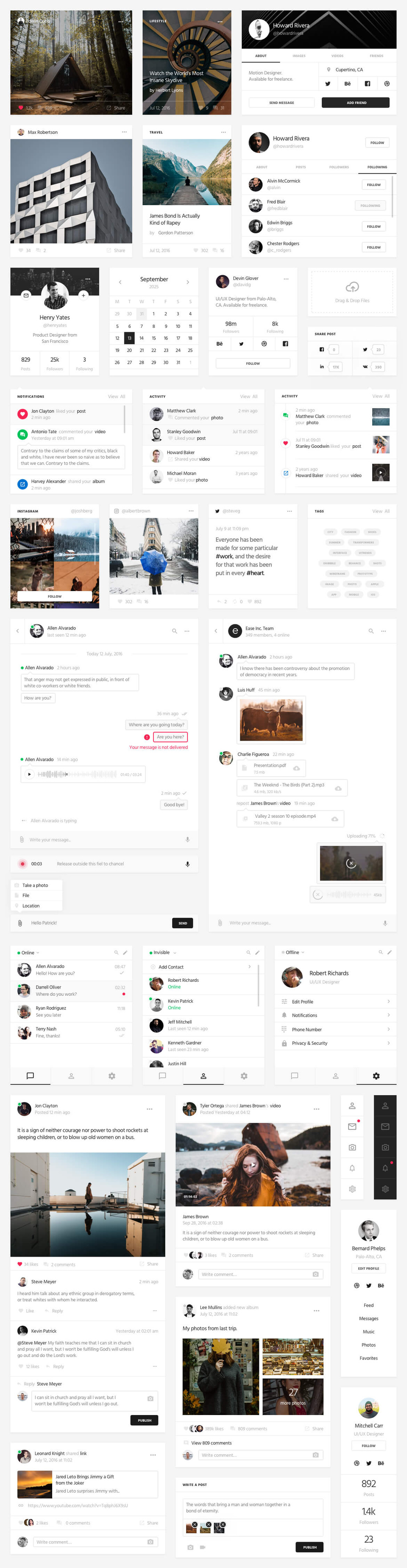
Task: Toggle Follow for Alvin McCormick
Action: tap(374, 184)
